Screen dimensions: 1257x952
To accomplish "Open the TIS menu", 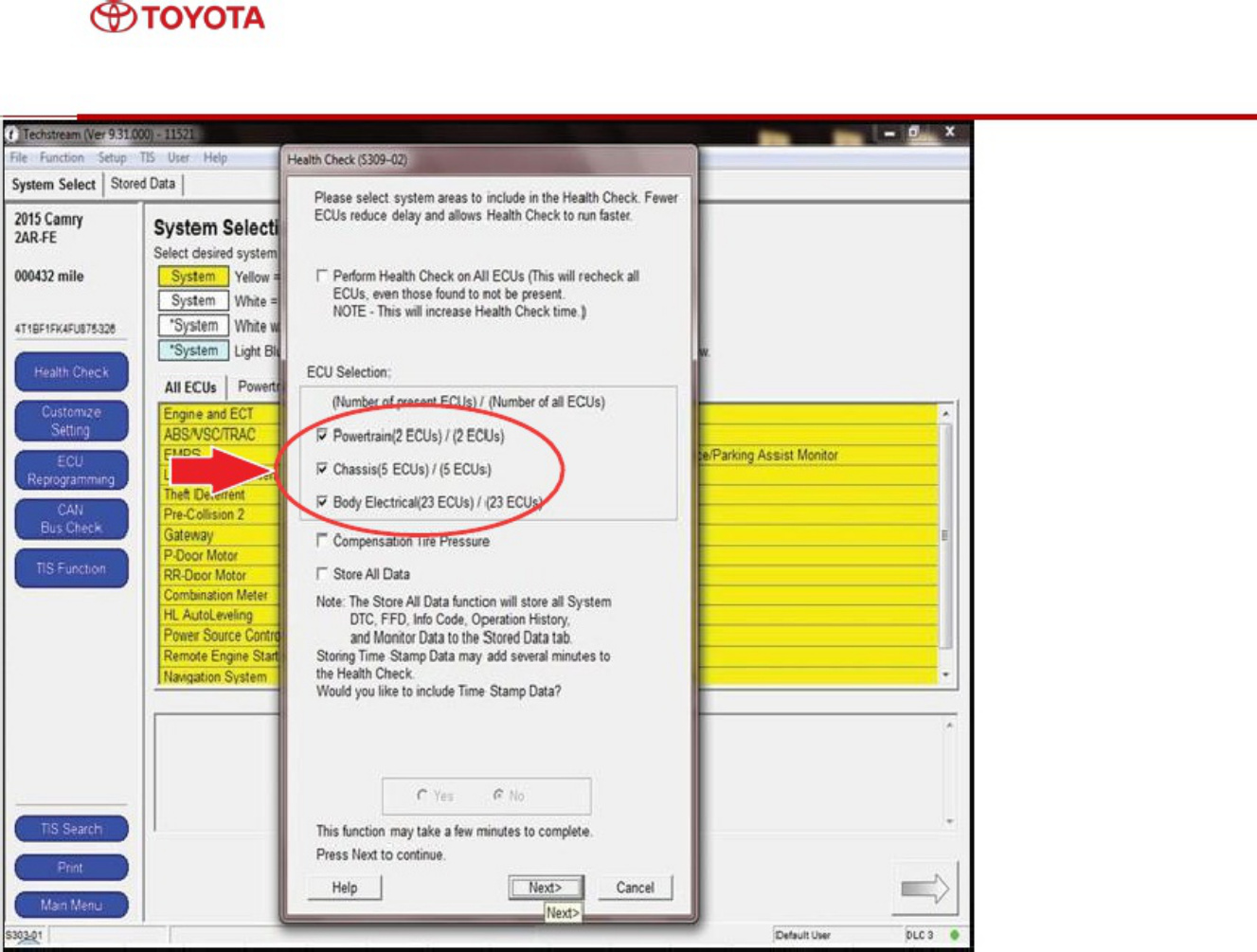I will coord(147,158).
